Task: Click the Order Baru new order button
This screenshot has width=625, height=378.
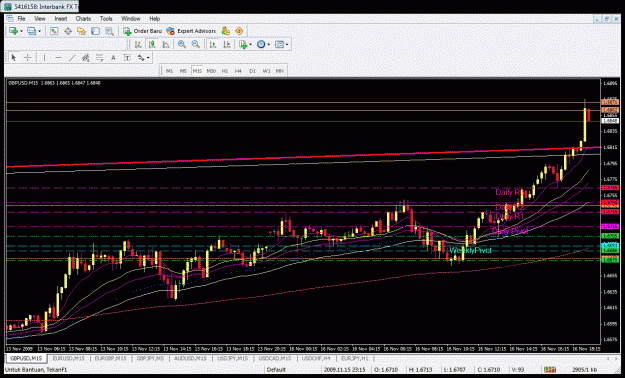Action: pyautogui.click(x=142, y=31)
